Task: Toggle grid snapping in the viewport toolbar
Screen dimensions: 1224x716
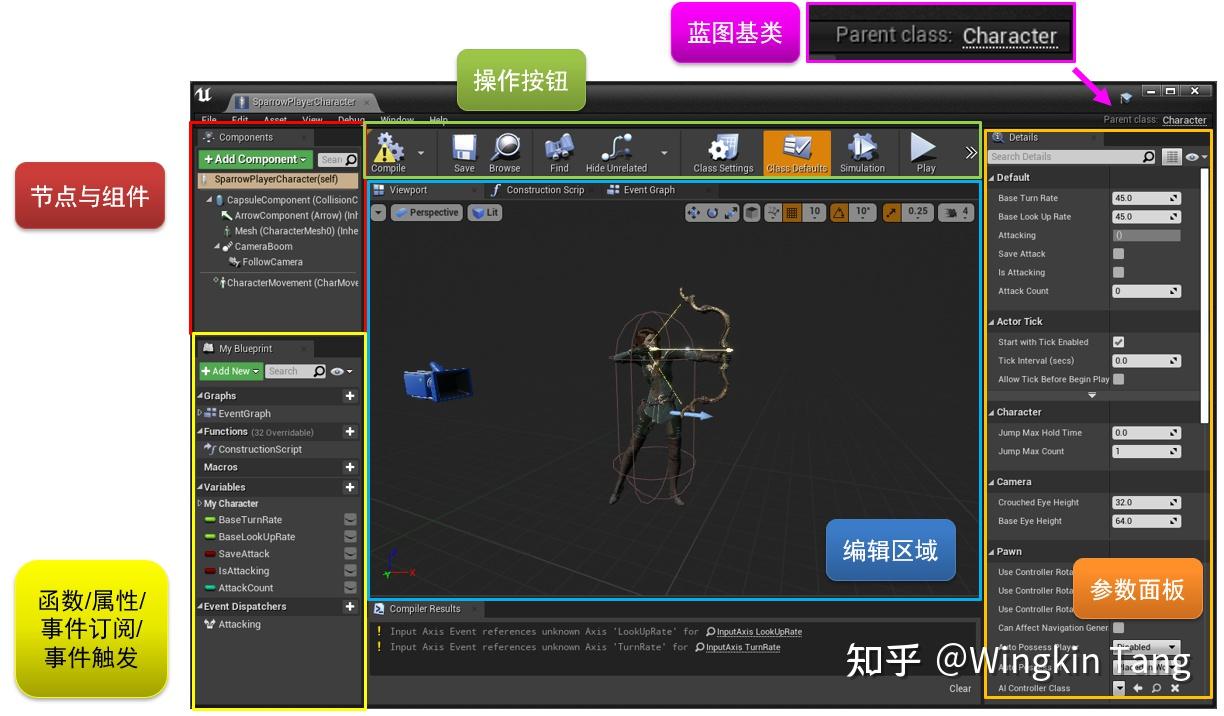Action: click(x=792, y=212)
